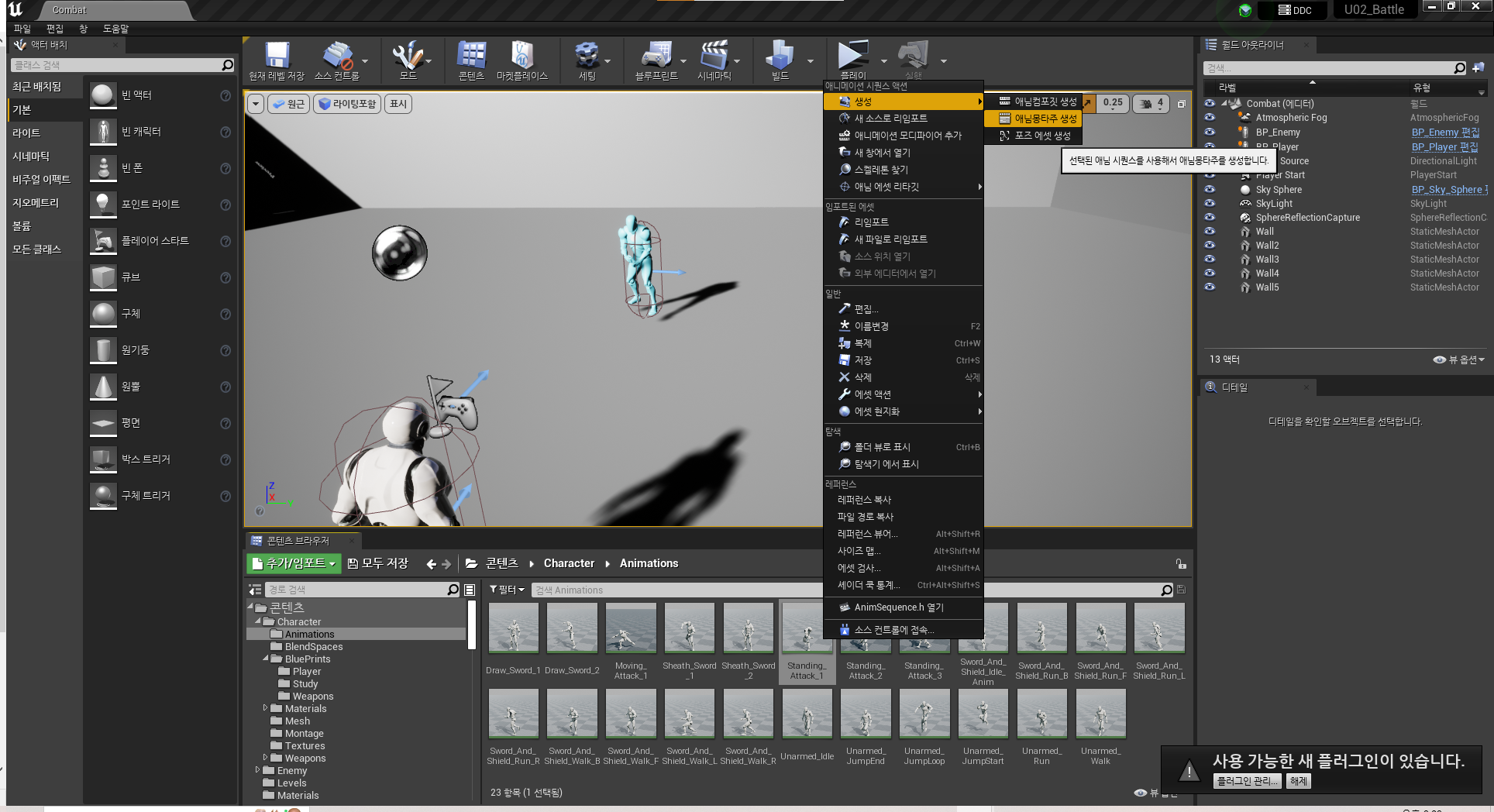Toggle visibility of Wall3 actor
Image resolution: width=1494 pixels, height=812 pixels.
1210,260
